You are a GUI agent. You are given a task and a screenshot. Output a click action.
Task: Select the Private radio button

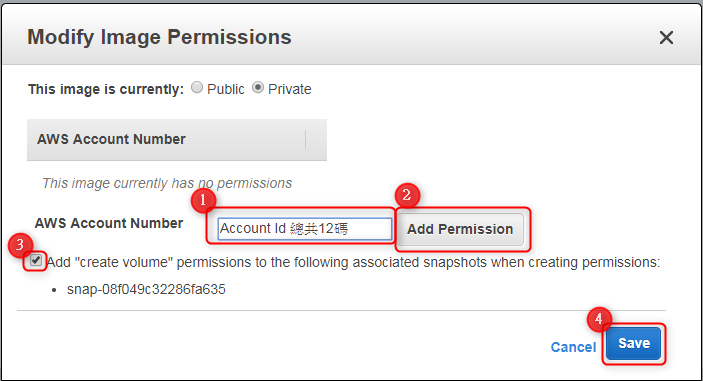pos(258,87)
